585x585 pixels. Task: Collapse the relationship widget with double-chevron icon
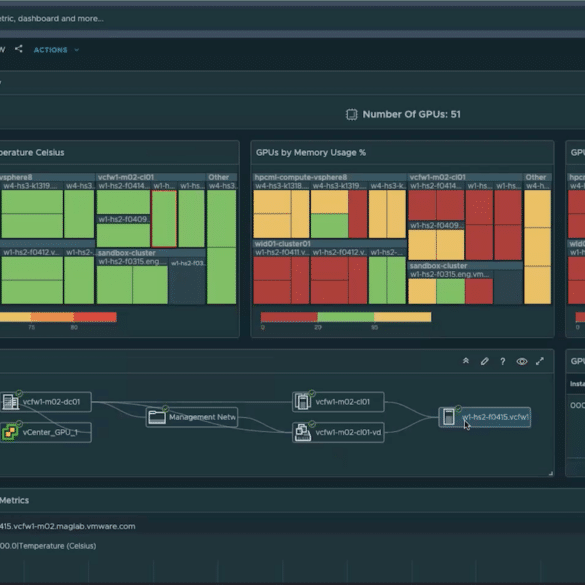[466, 361]
